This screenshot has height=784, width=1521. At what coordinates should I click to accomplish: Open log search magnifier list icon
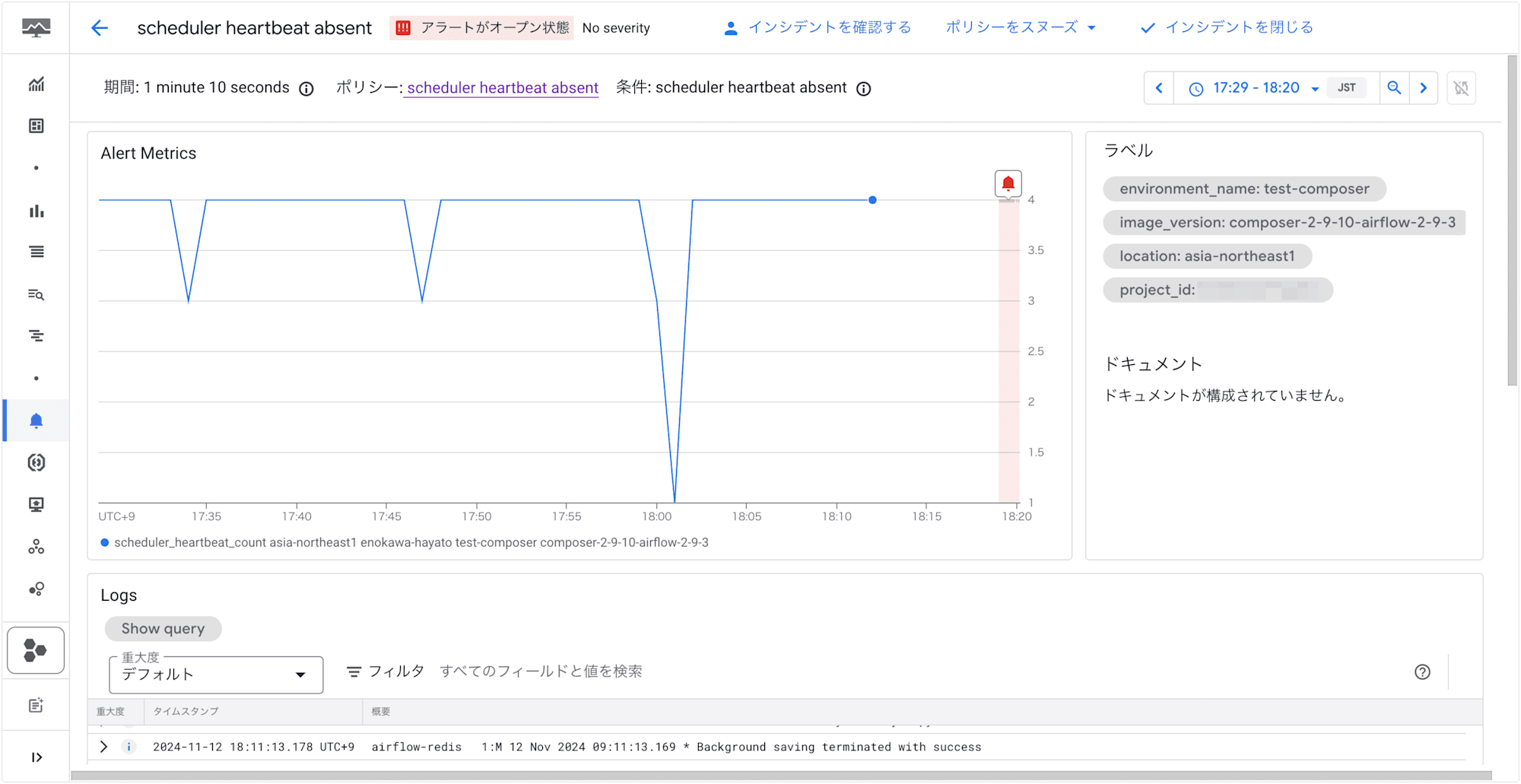pos(36,294)
